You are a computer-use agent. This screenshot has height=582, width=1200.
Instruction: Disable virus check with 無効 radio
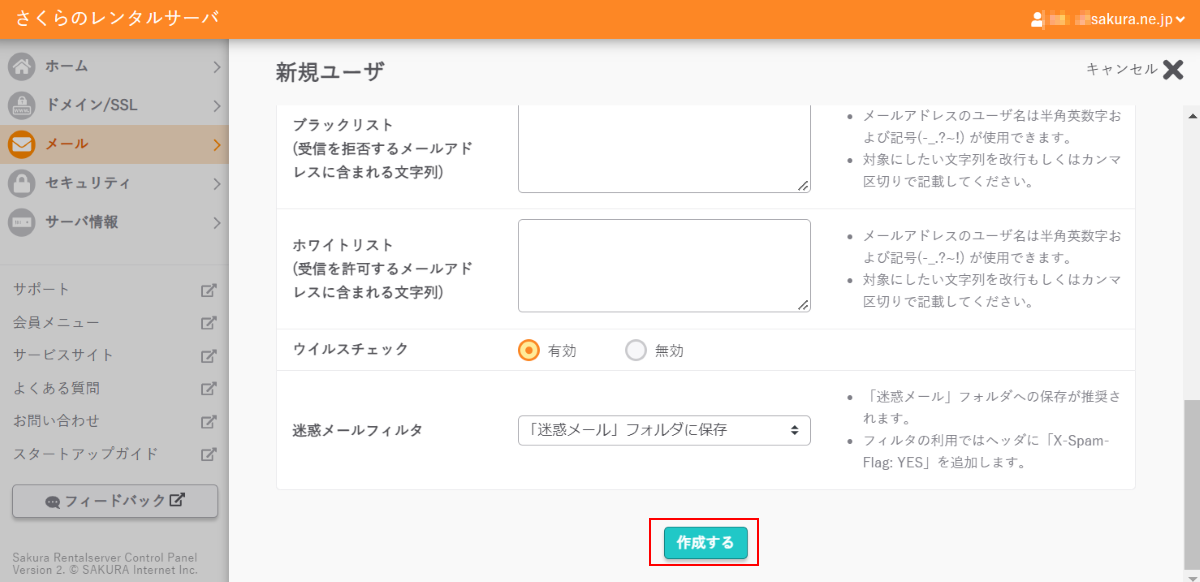click(636, 351)
